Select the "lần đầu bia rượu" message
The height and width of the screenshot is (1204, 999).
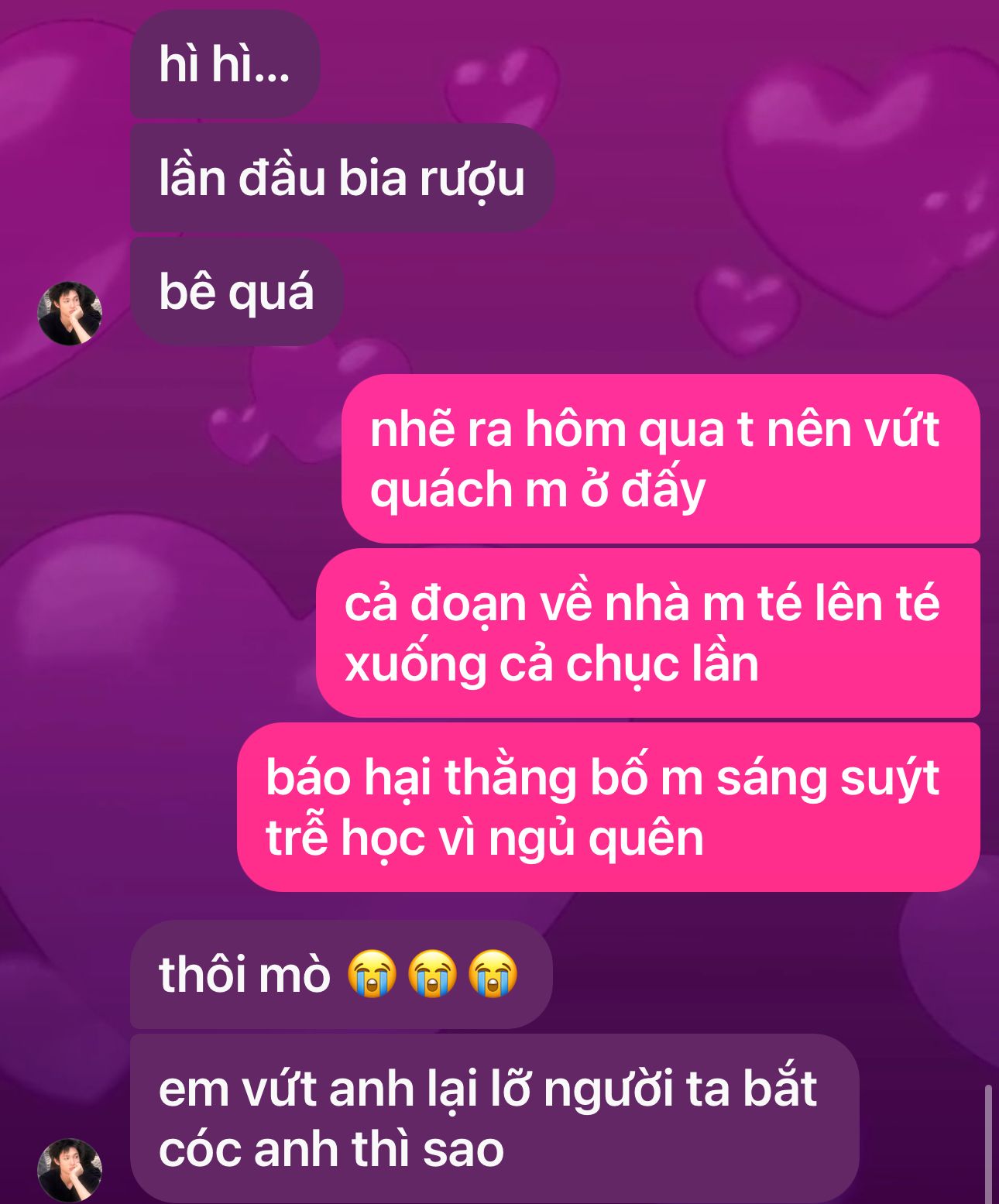click(342, 177)
